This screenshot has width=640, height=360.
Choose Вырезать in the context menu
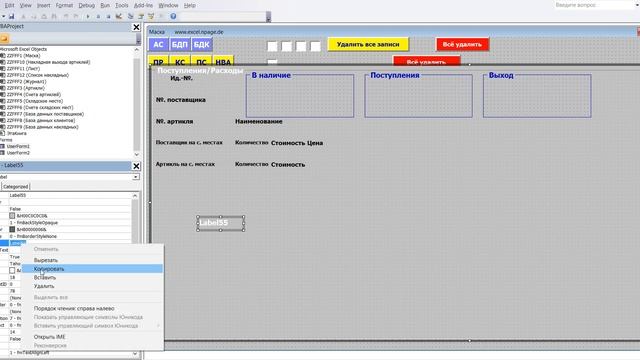92,260
